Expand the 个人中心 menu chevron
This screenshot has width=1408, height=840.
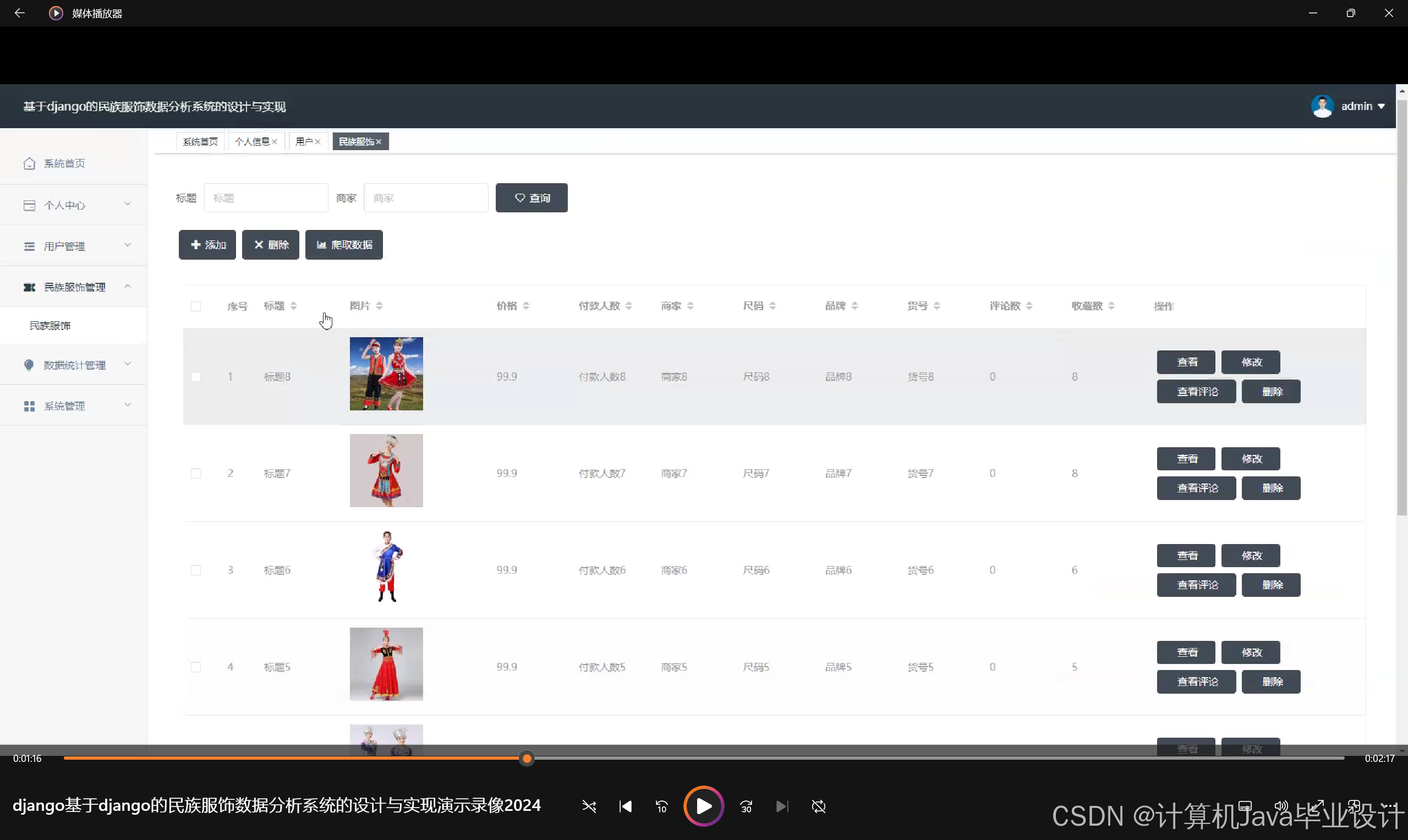pyautogui.click(x=128, y=204)
